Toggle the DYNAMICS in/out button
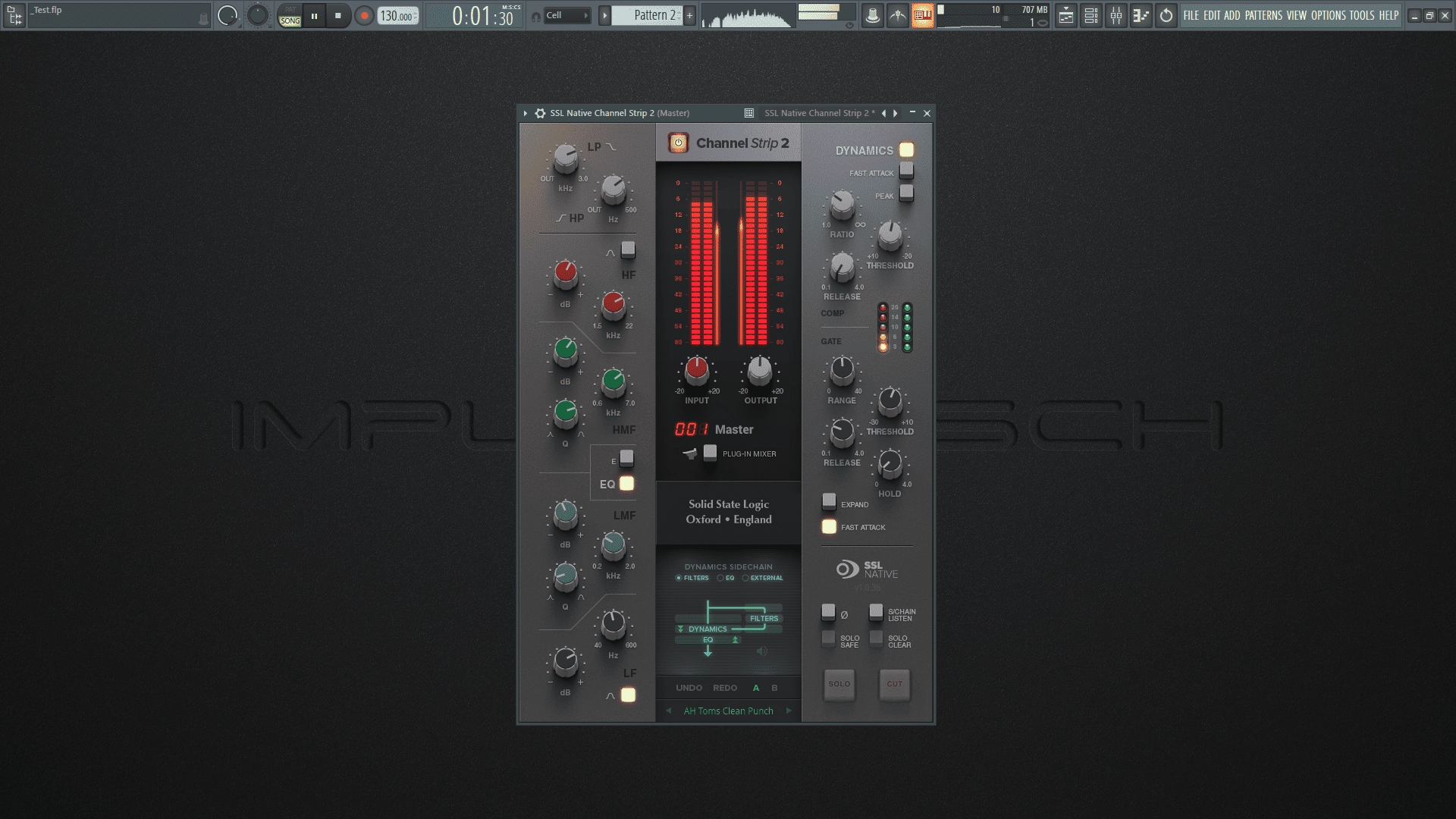The image size is (1456, 819). coord(906,149)
